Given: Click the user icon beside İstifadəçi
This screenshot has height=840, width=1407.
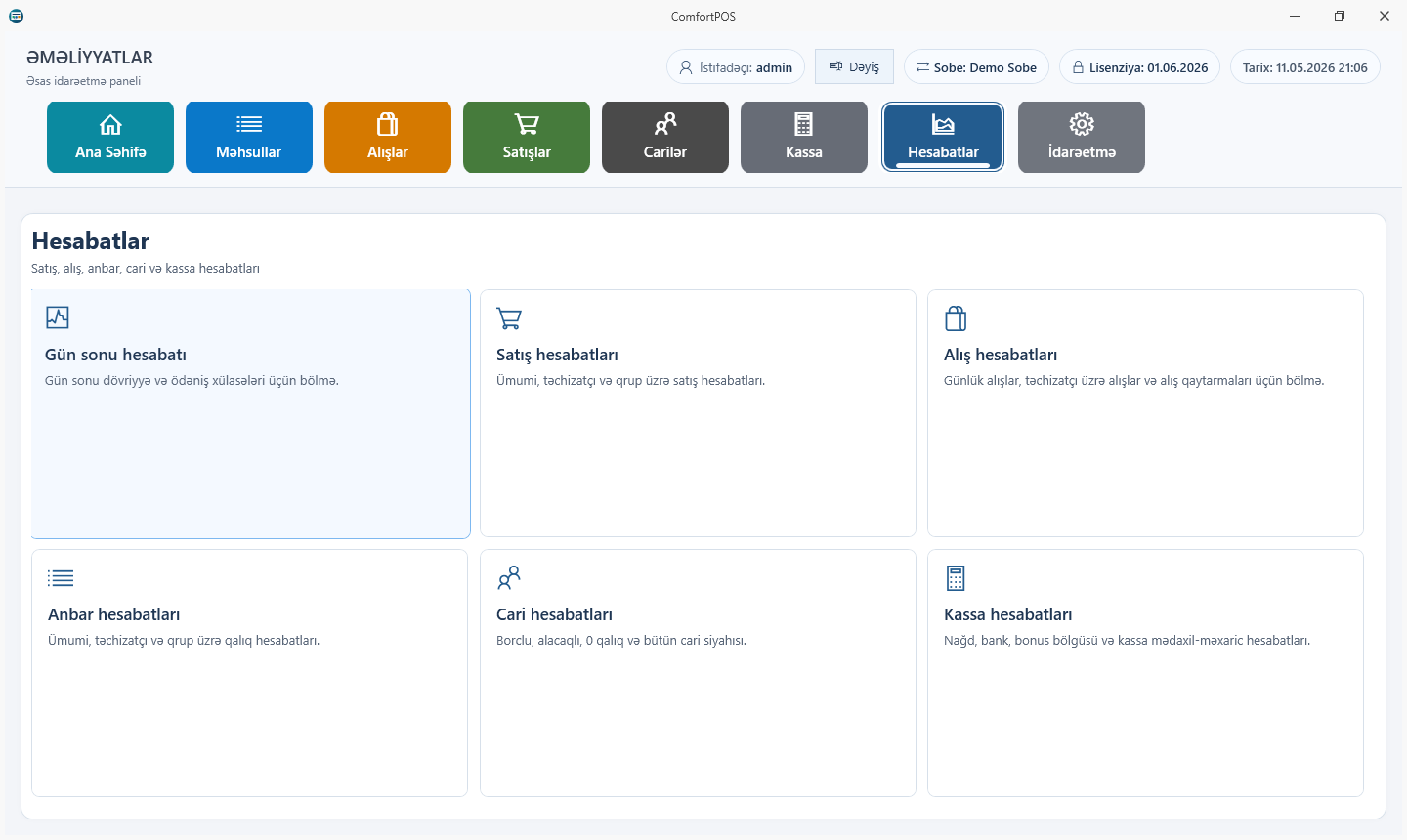Looking at the screenshot, I should click(686, 67).
